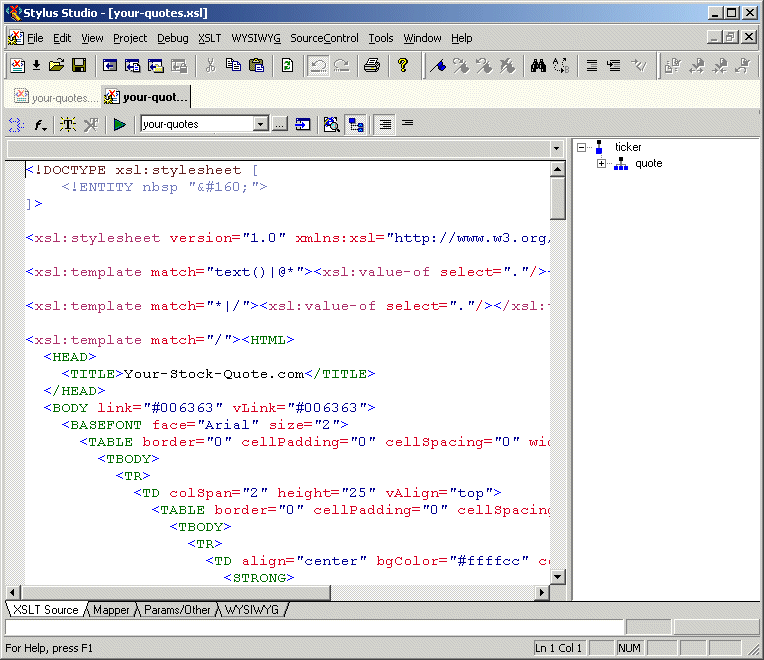
Task: Click the Find binoculars icon
Action: coord(537,66)
